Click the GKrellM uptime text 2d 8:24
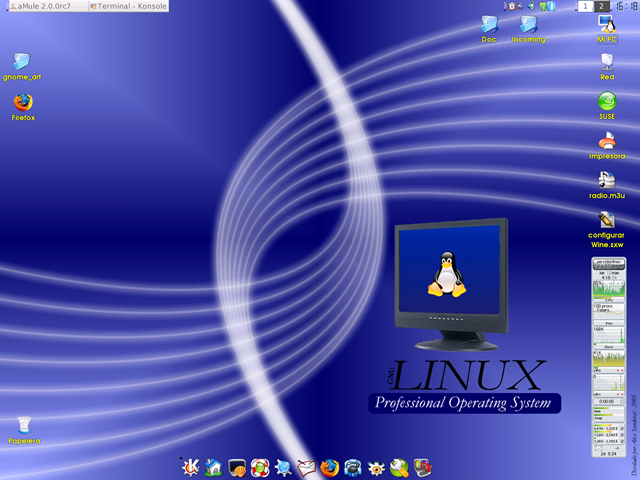 tap(608, 454)
